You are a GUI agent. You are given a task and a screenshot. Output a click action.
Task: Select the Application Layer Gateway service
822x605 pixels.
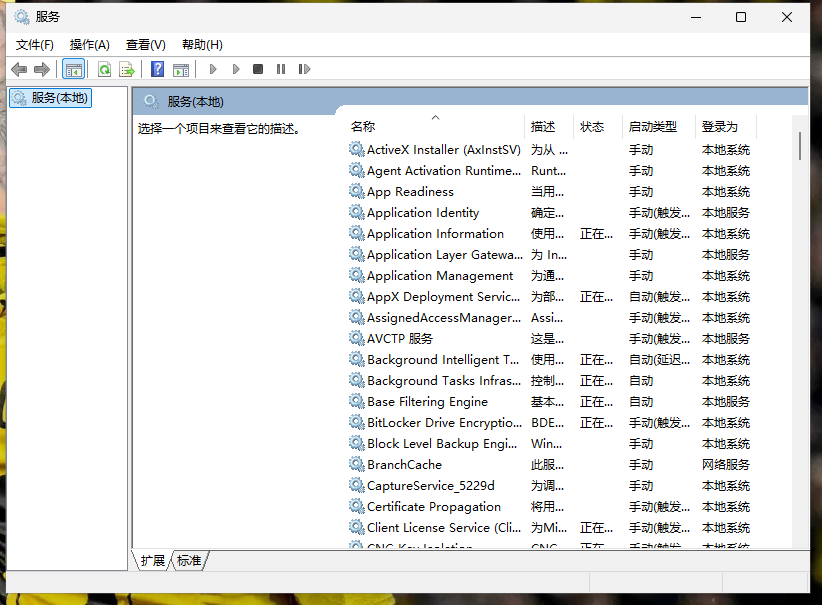point(445,254)
